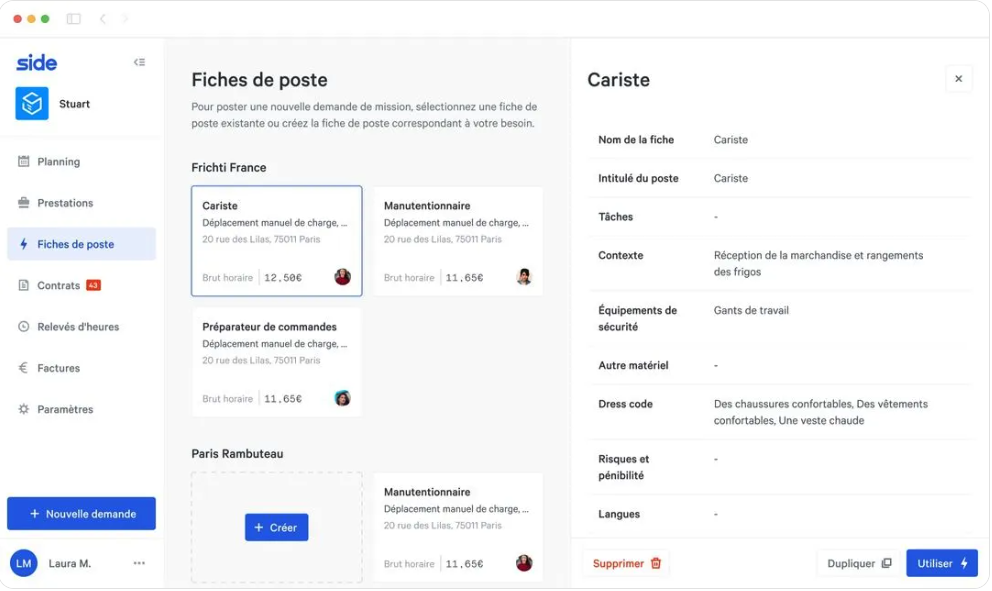Open Contrats with the 43 badge
992x591 pixels.
tap(60, 286)
